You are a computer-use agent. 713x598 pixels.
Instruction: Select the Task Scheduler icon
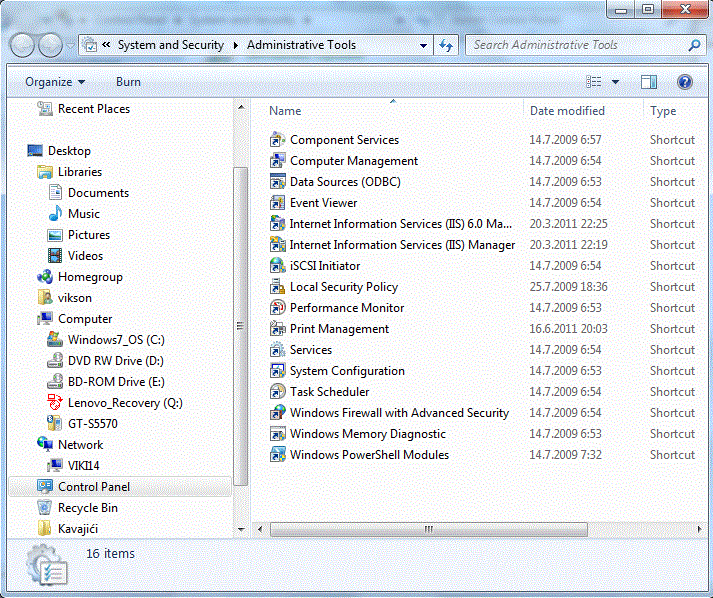point(279,392)
